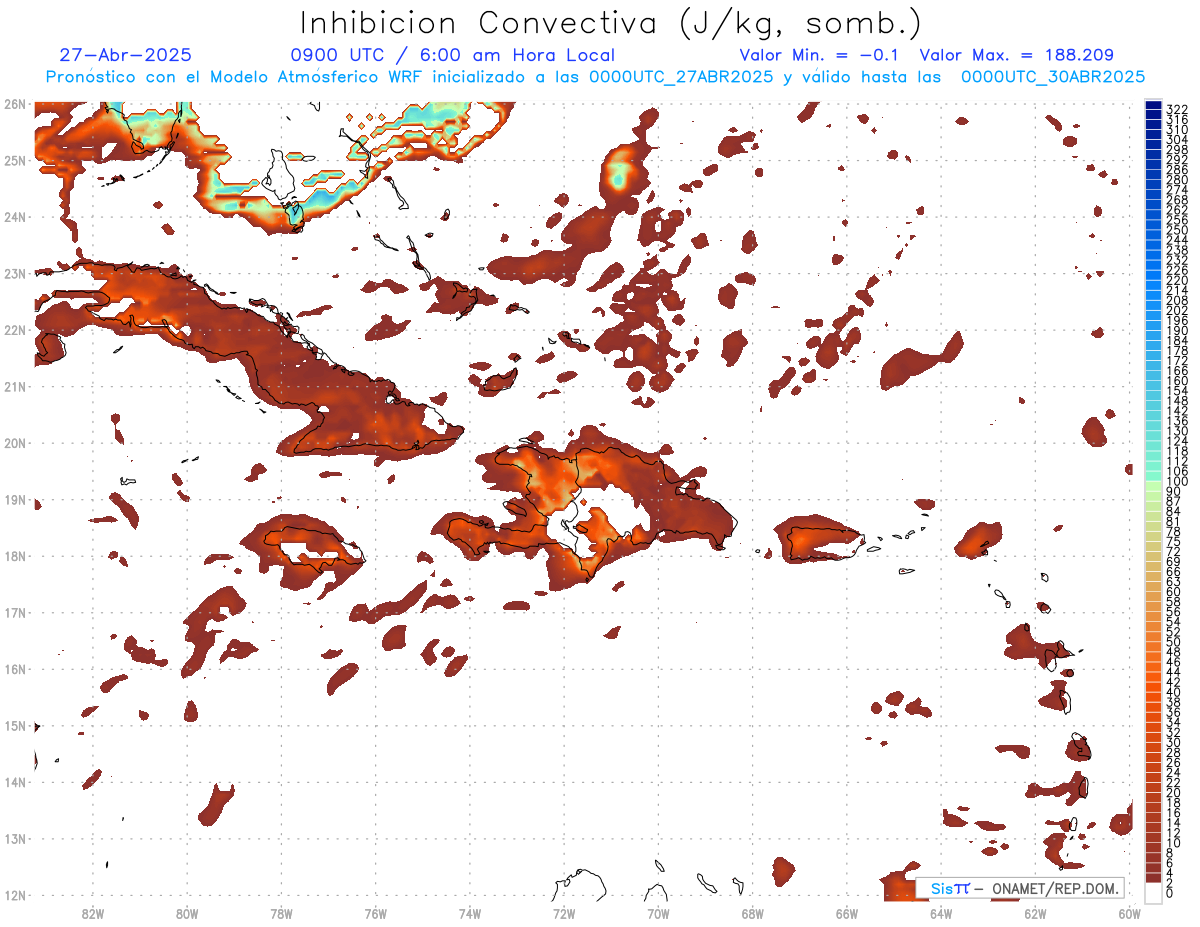Viewport: 1200px width, 927px height.
Task: Click the '70W' longitude label
Action: [x=658, y=913]
